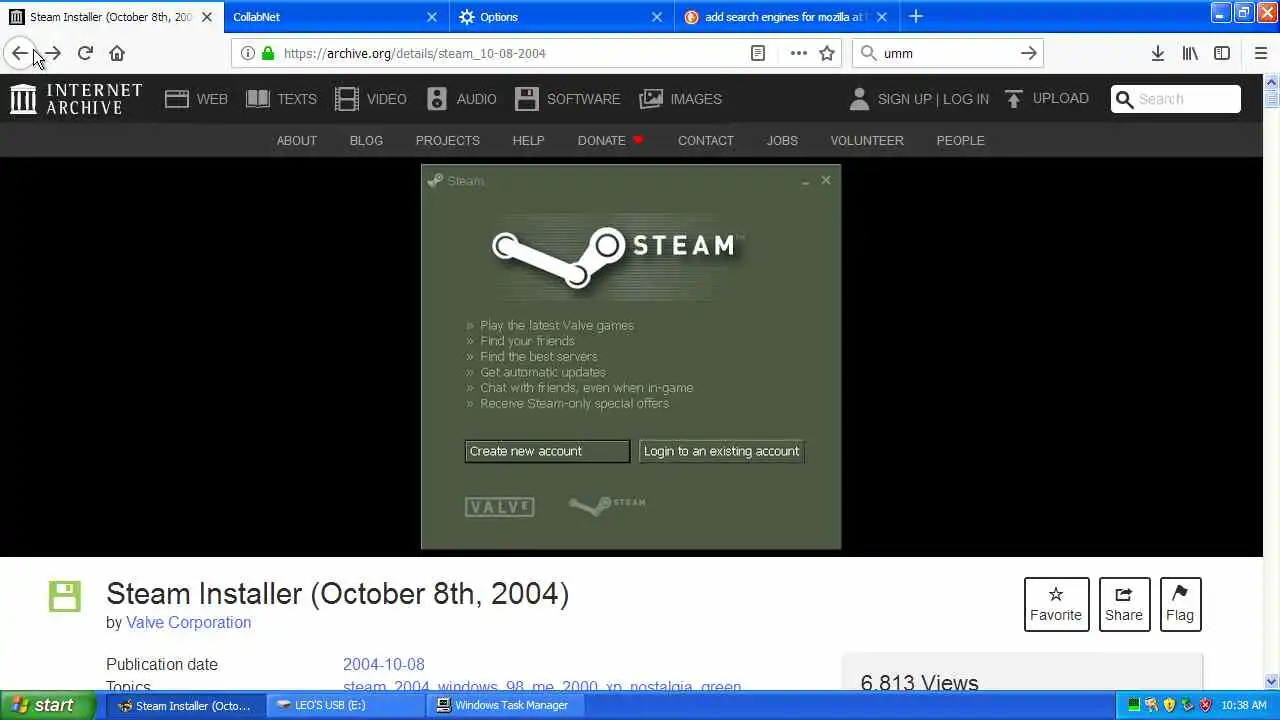Click the Task Manager CPU tray icon
The width and height of the screenshot is (1280, 720).
(1134, 705)
